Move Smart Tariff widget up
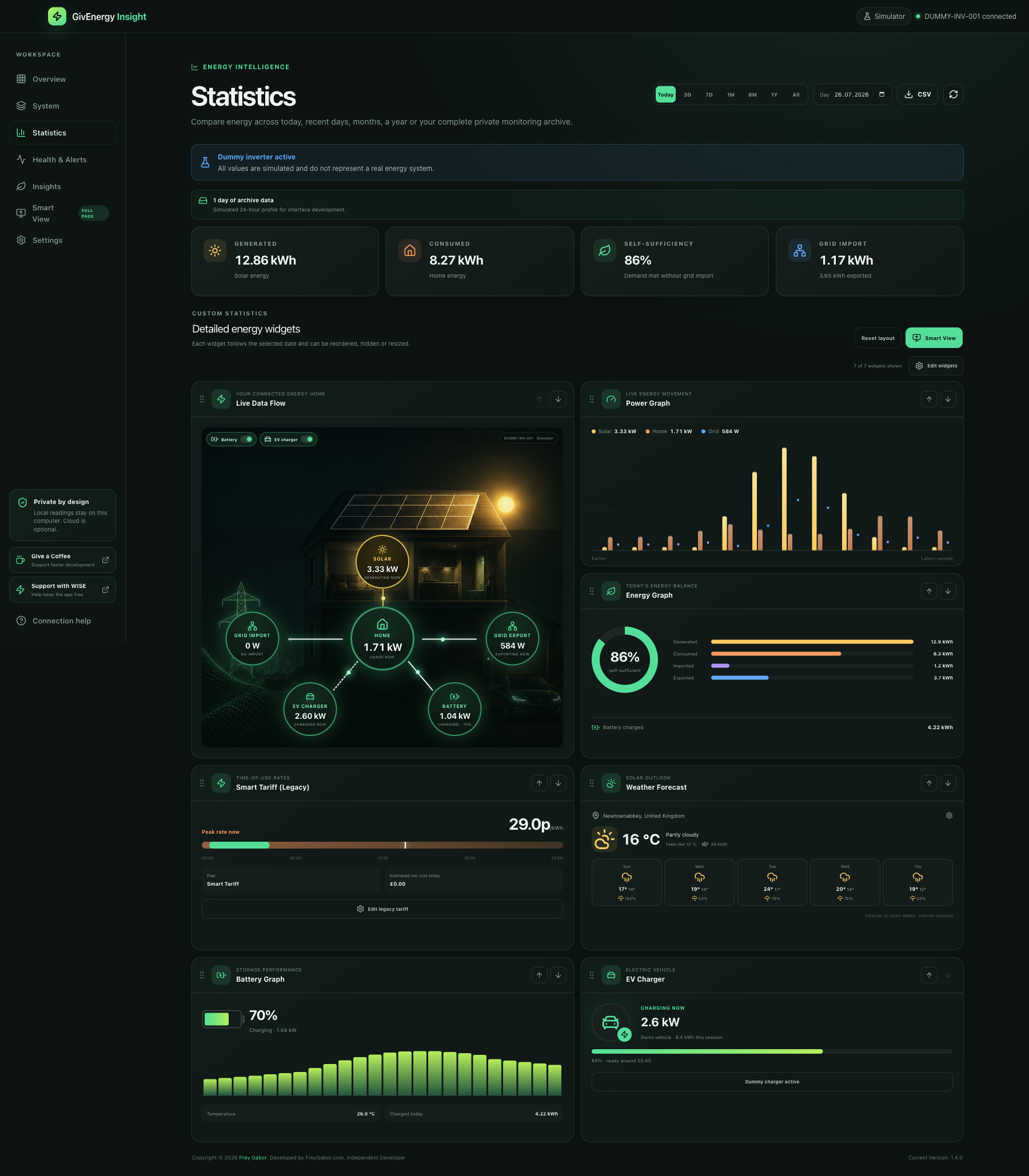1029x1176 pixels. [539, 783]
